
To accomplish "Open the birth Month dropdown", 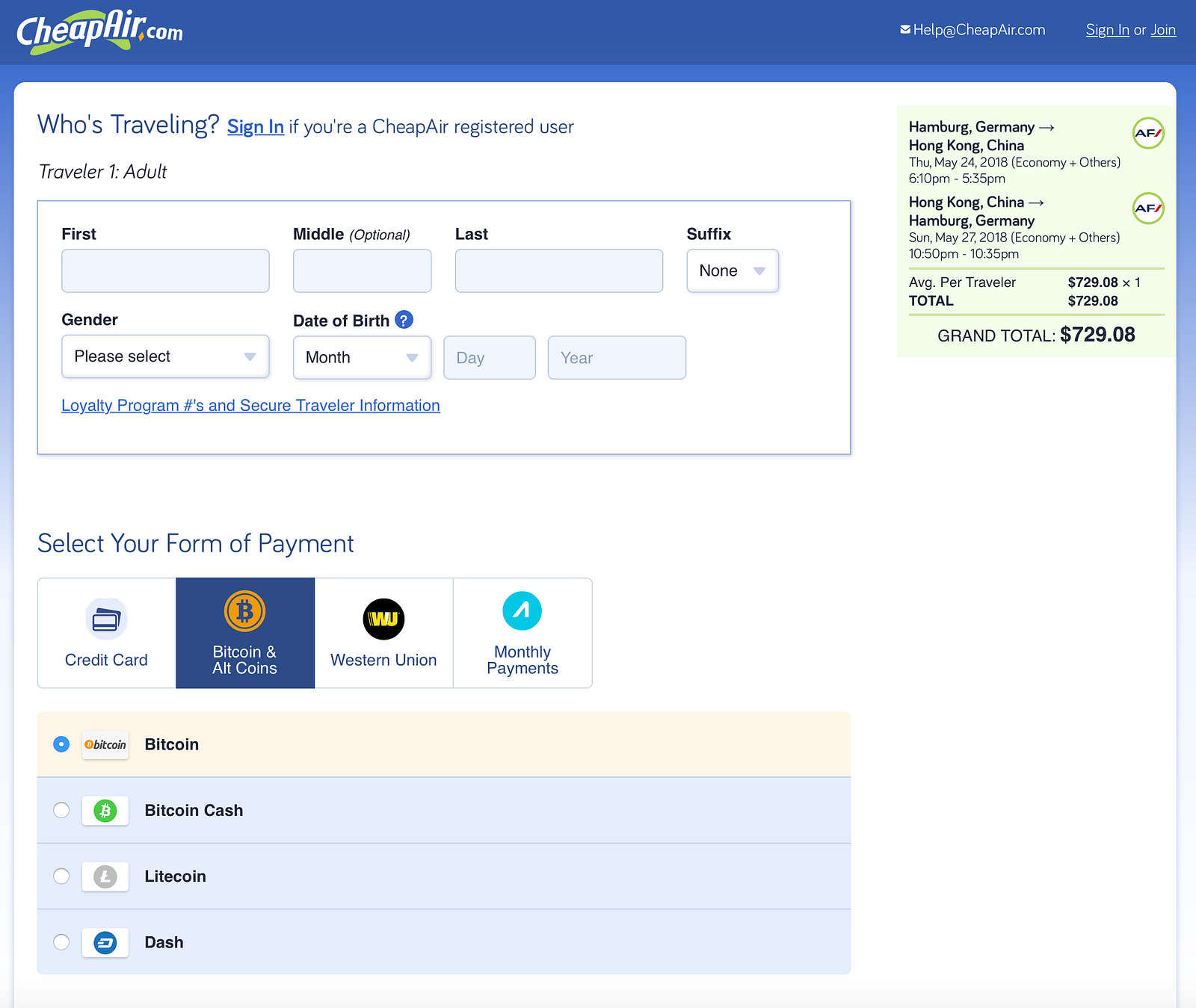I will pos(362,357).
